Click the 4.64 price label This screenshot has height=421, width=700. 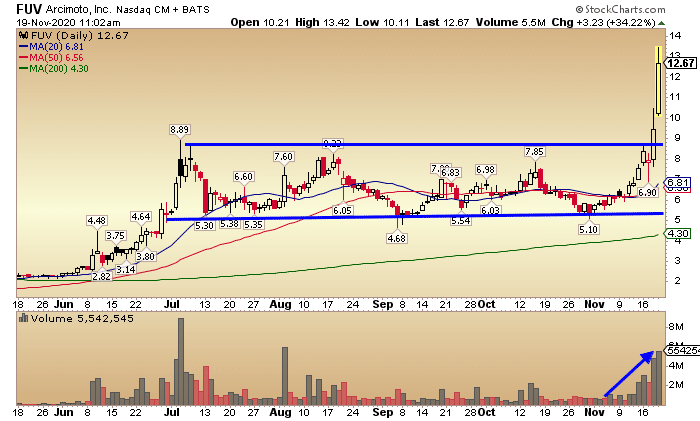[x=141, y=217]
